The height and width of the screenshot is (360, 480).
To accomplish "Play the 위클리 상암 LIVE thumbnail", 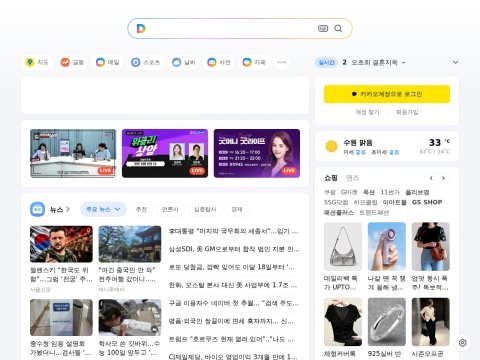I will click(165, 153).
